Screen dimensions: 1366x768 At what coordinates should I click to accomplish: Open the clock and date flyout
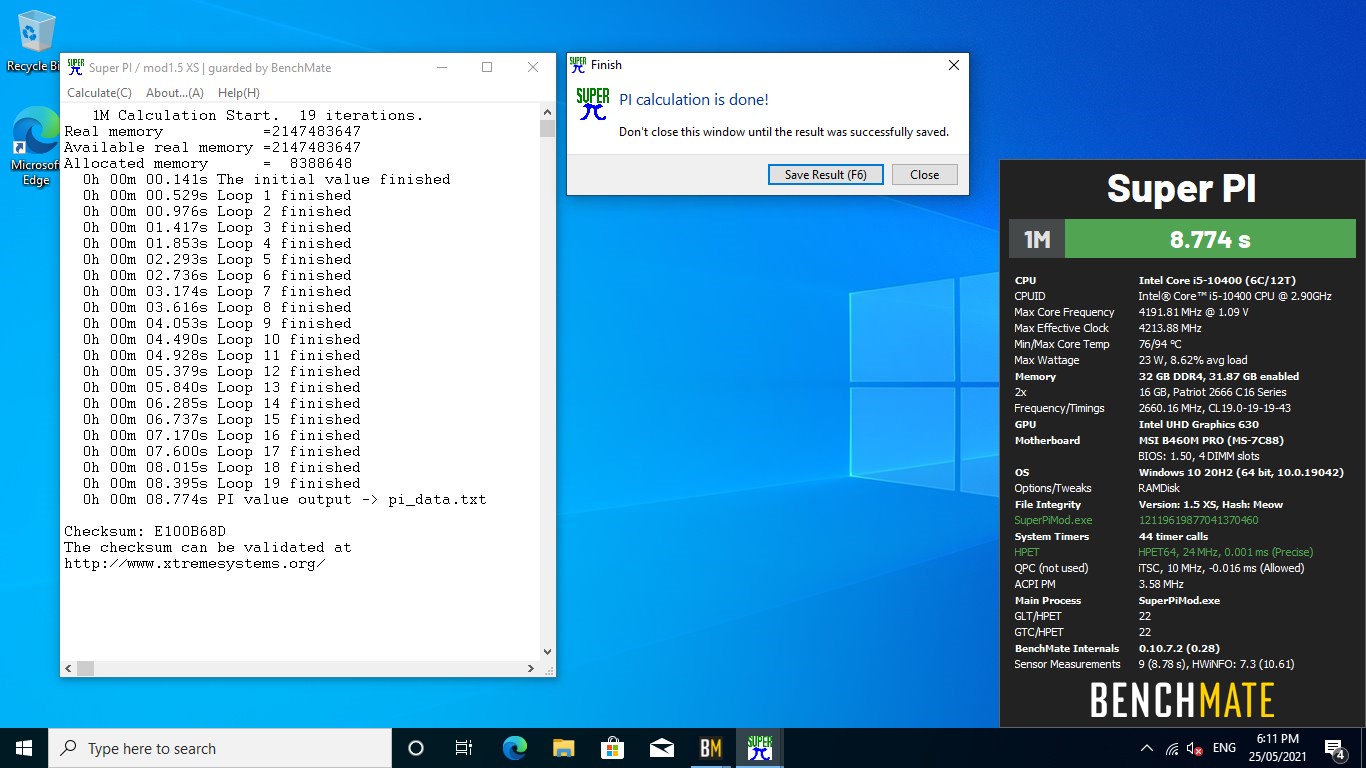(x=1276, y=748)
